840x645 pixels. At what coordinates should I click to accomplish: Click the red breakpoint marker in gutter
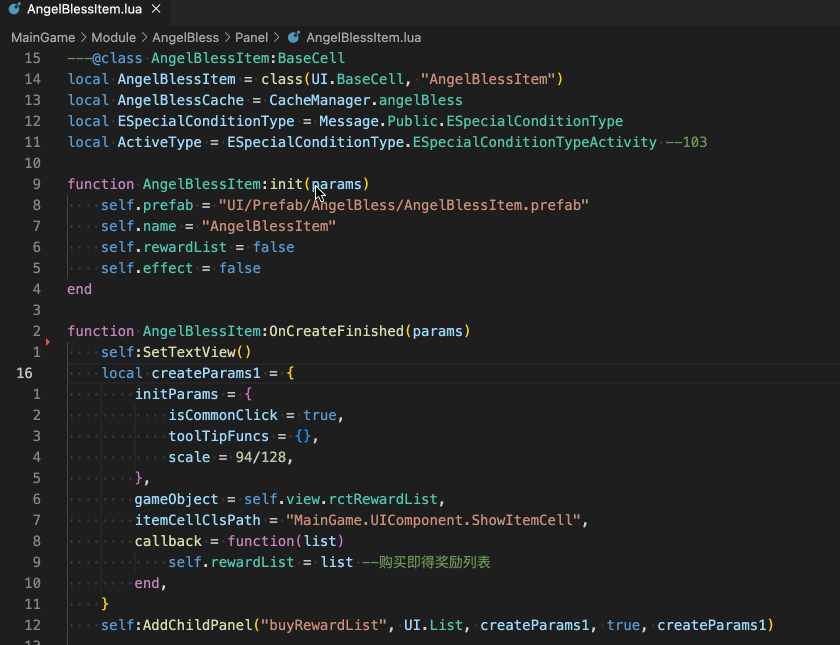48,342
